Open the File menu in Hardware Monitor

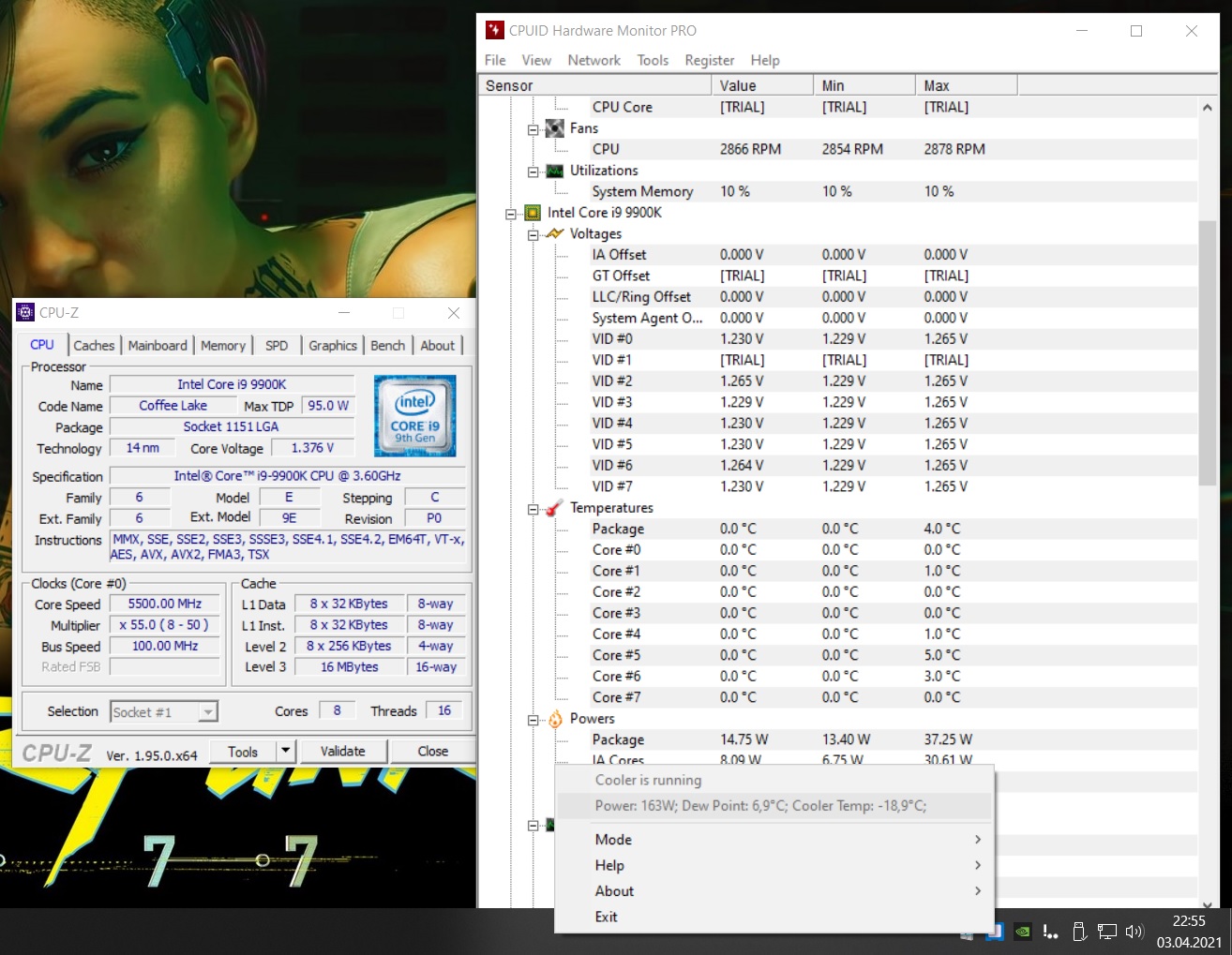pos(495,60)
